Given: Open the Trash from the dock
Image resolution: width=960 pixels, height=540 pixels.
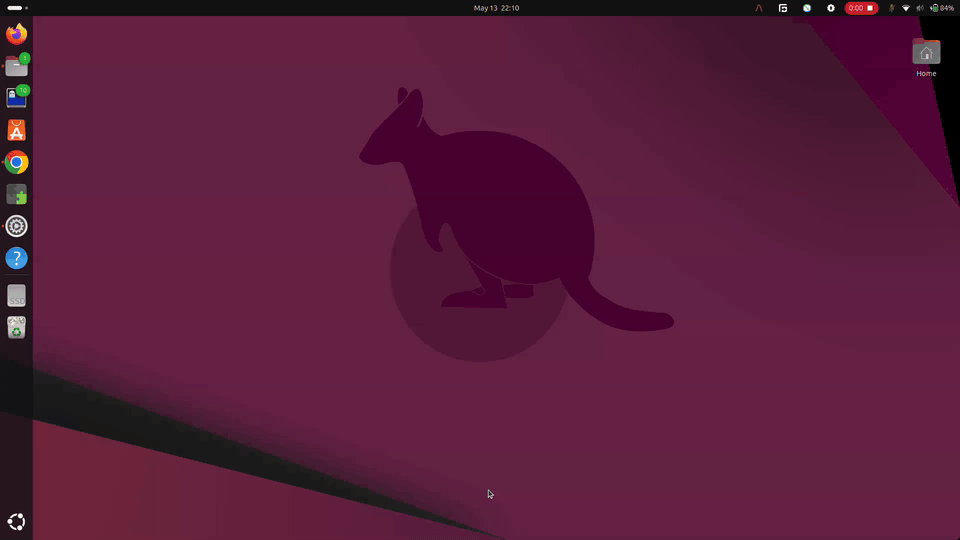Looking at the screenshot, I should click(x=17, y=328).
